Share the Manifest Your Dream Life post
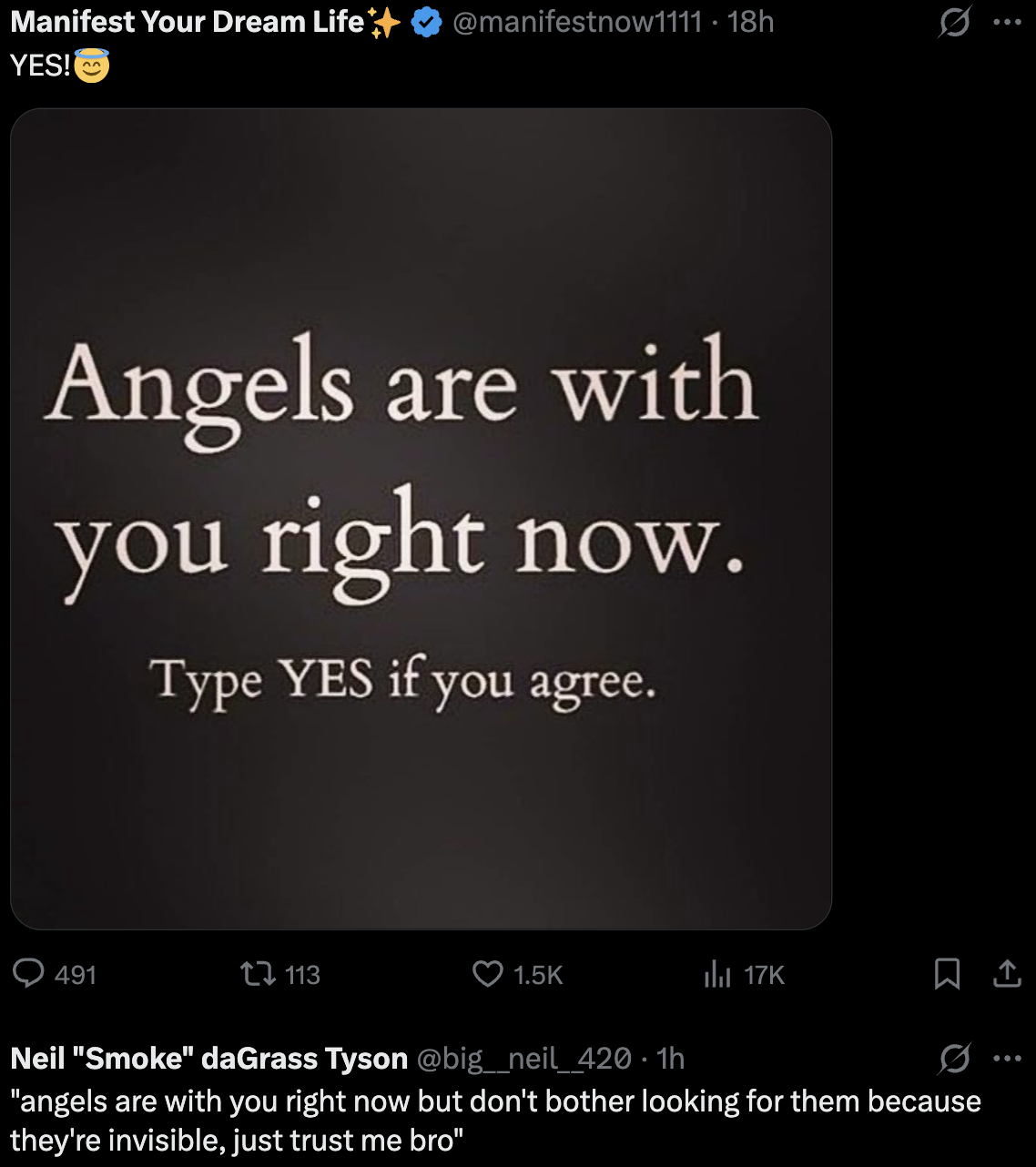Screen dimensions: 1036x1167 tap(1007, 974)
